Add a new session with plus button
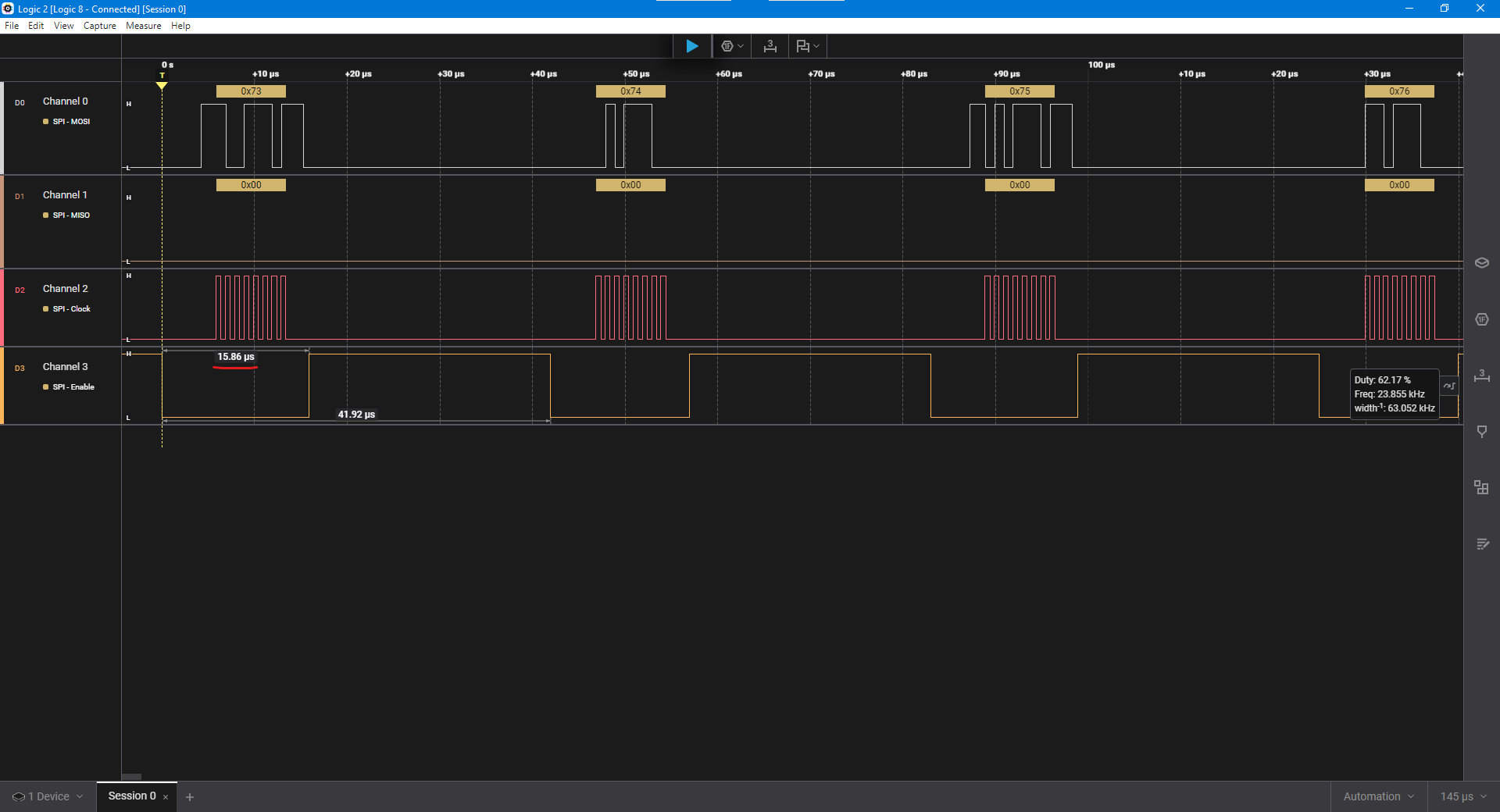The width and height of the screenshot is (1500, 812). point(190,797)
